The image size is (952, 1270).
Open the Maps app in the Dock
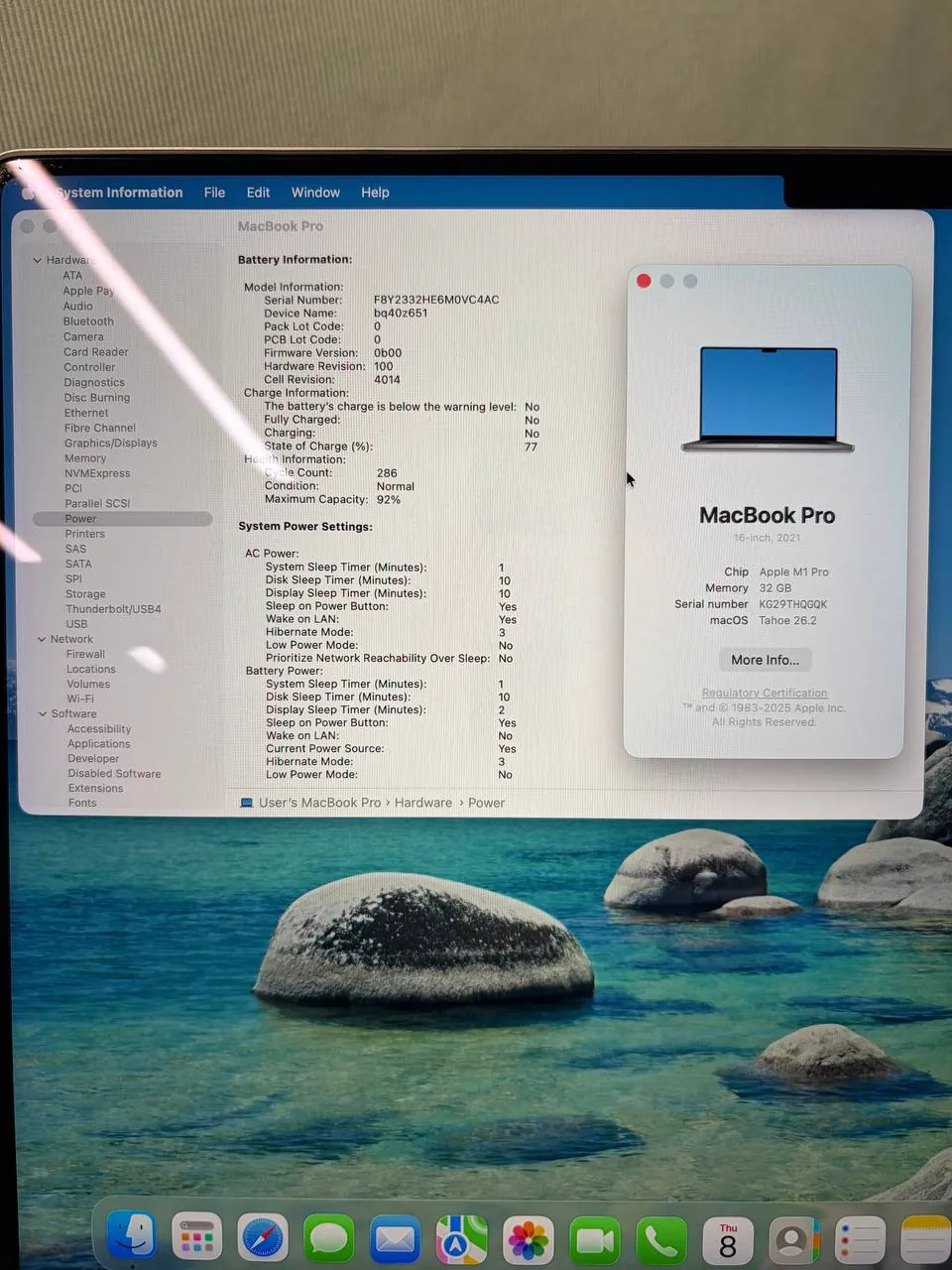pyautogui.click(x=462, y=1239)
